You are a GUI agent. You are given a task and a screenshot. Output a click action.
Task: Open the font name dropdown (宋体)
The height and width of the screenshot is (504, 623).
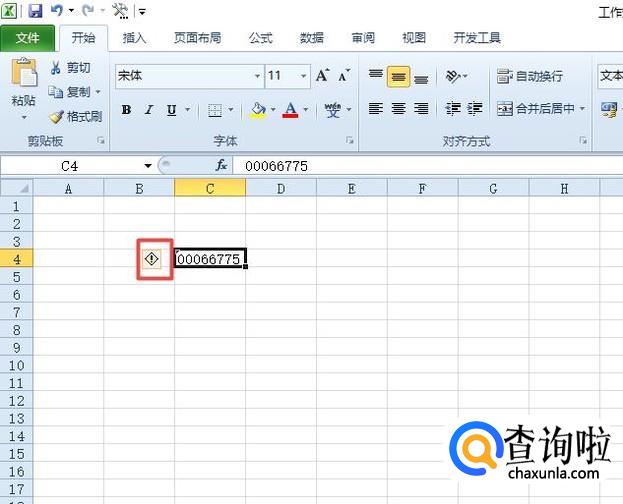(256, 76)
